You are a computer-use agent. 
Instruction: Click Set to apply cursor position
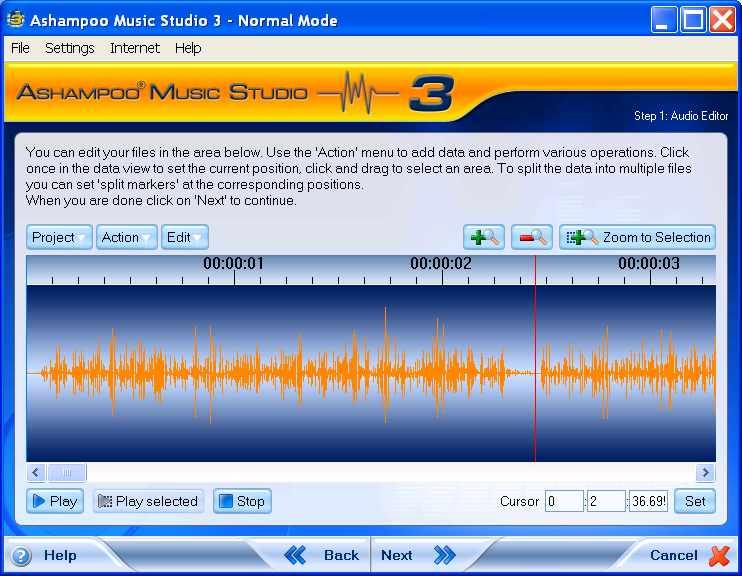[695, 501]
